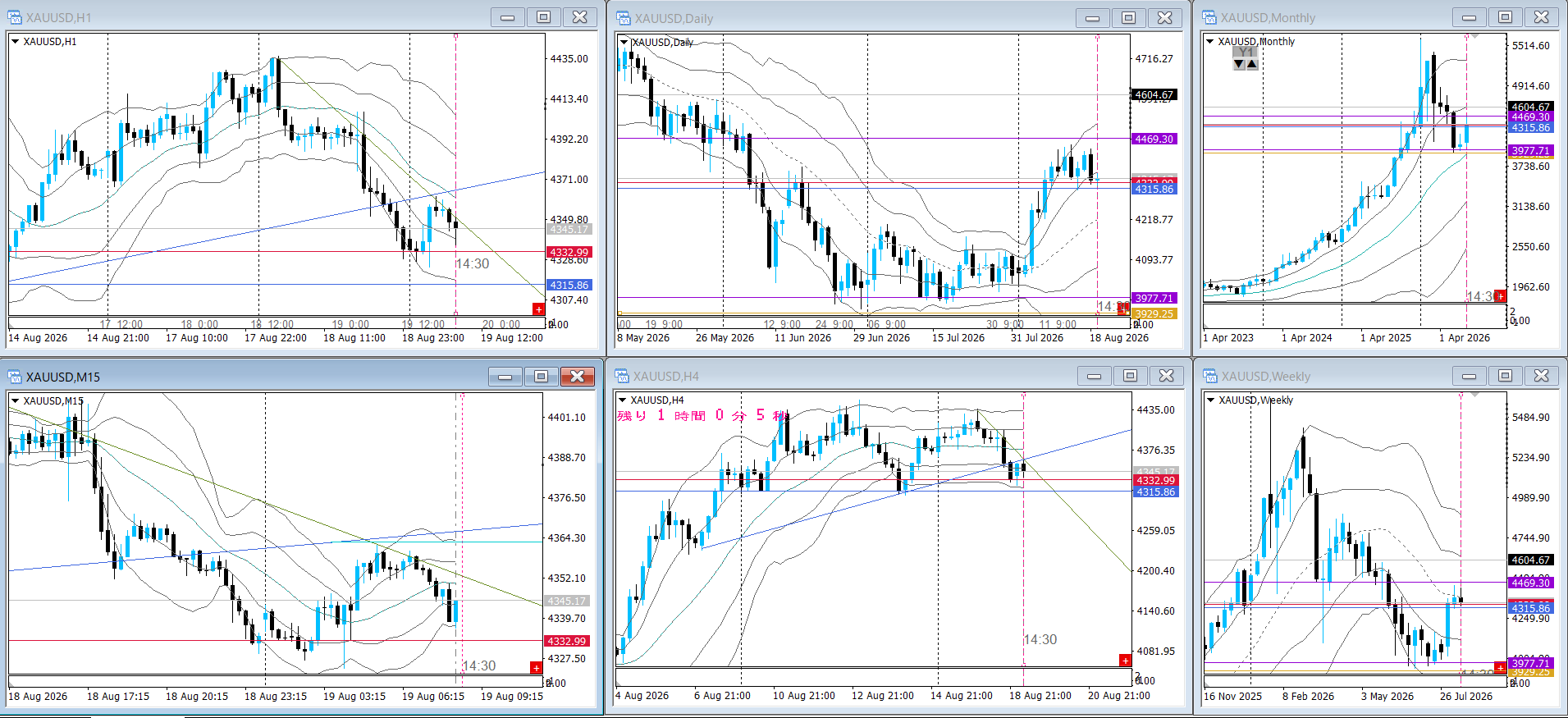Minimize the XAUUSD,Weekly chart window
1568x718 pixels.
click(x=1470, y=376)
